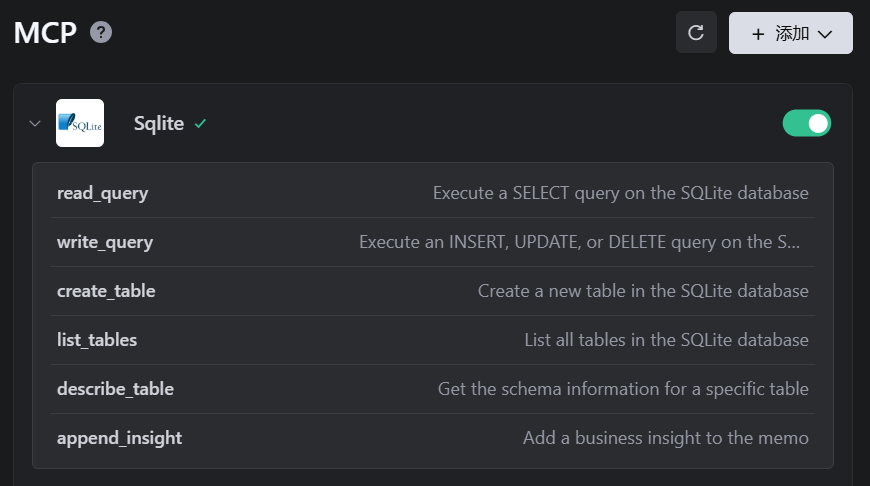Collapse the Sqlite server section
Screen dimensions: 870x486
coord(35,123)
